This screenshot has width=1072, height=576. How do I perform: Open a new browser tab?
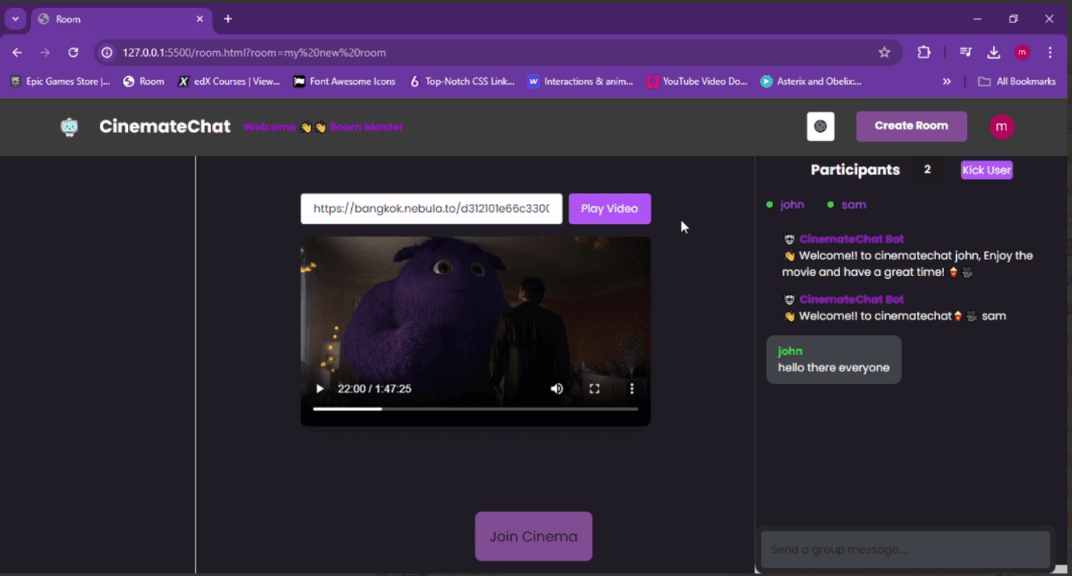point(228,19)
